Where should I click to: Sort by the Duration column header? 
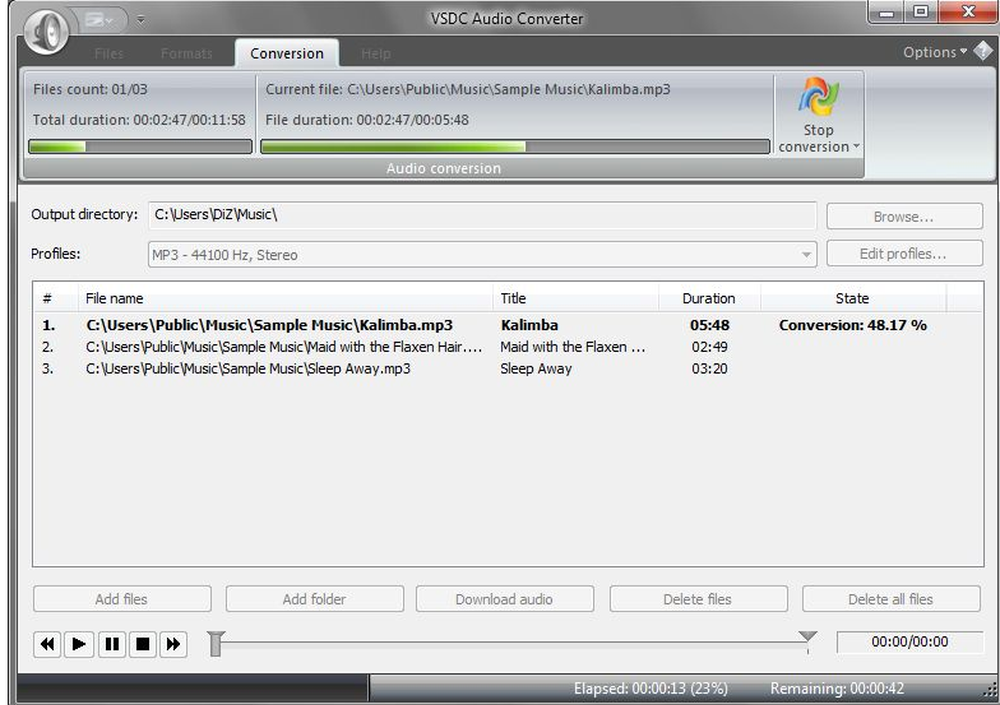pos(709,298)
